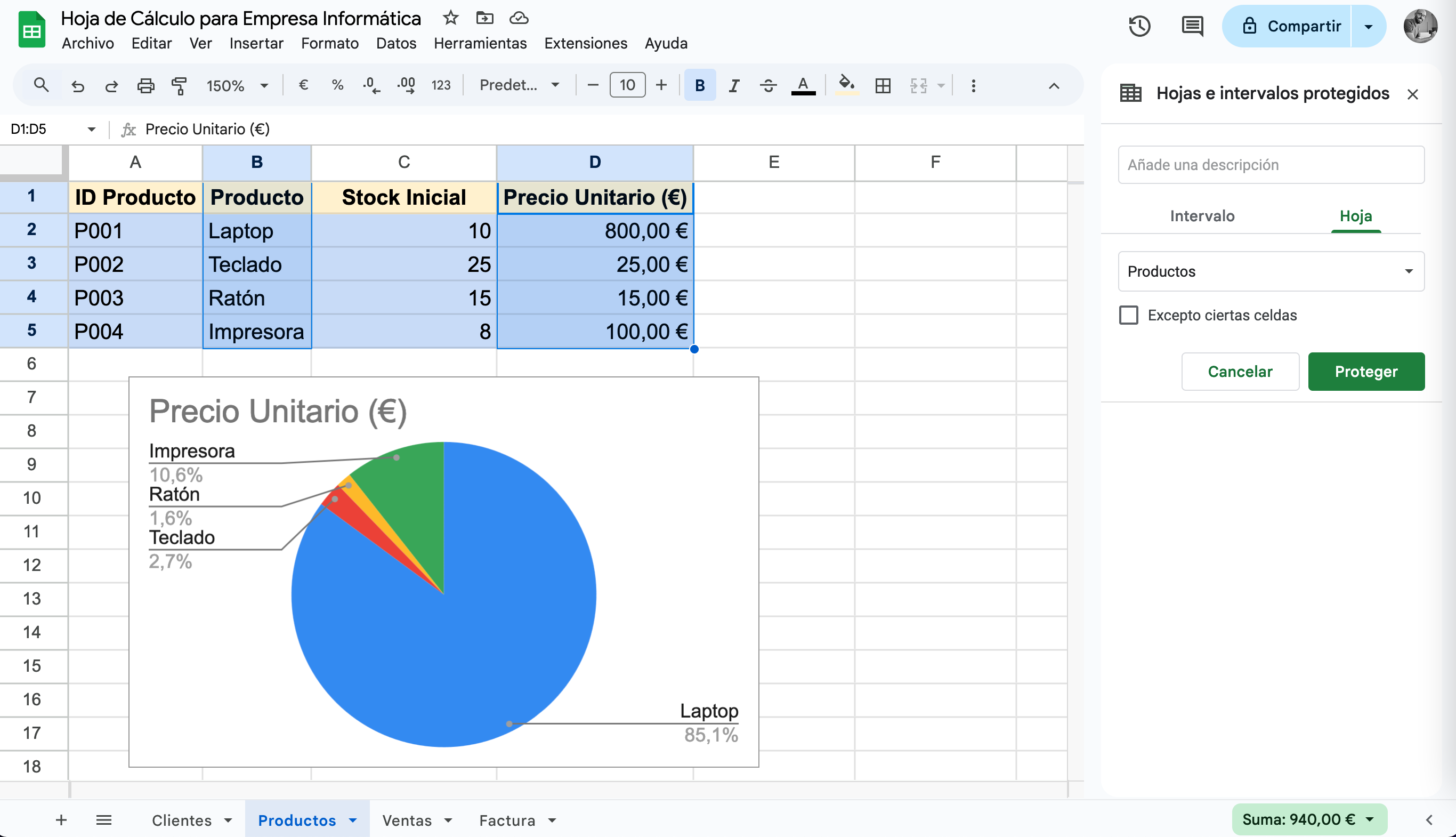1456x837 pixels.
Task: Click the strikethrough formatting icon
Action: (767, 86)
